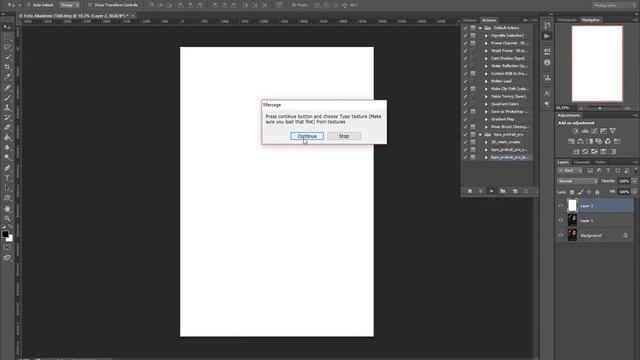
Task: Continue the action from the Message dialog
Action: pyautogui.click(x=307, y=136)
